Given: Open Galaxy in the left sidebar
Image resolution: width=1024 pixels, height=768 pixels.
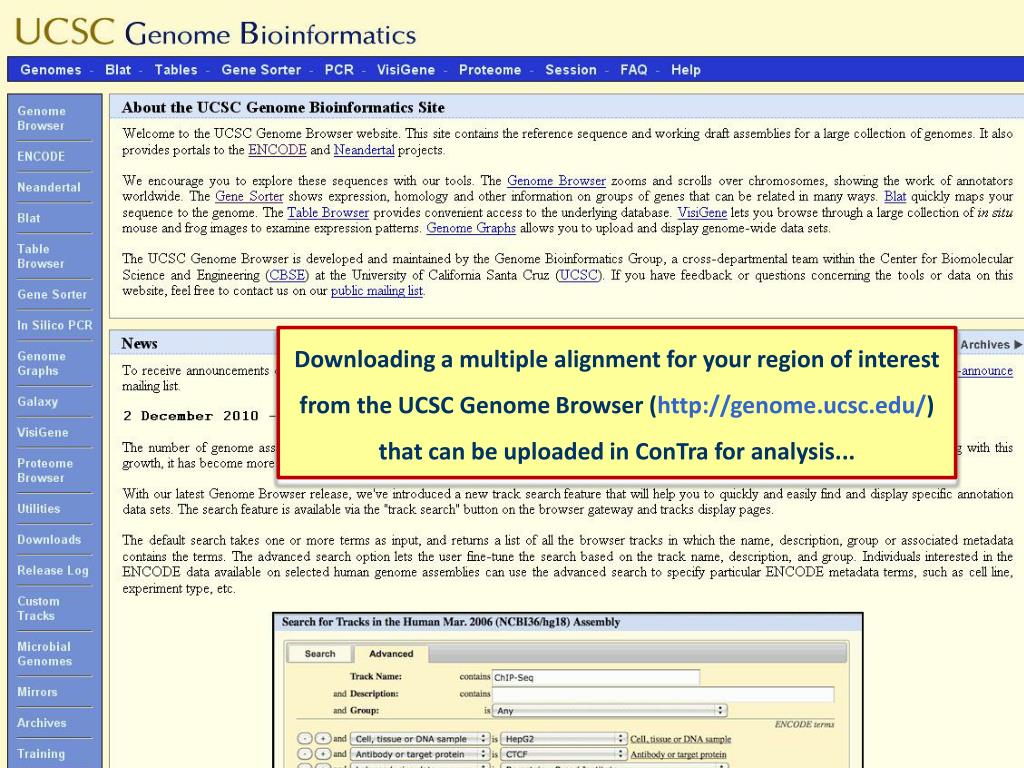Looking at the screenshot, I should click(x=37, y=402).
